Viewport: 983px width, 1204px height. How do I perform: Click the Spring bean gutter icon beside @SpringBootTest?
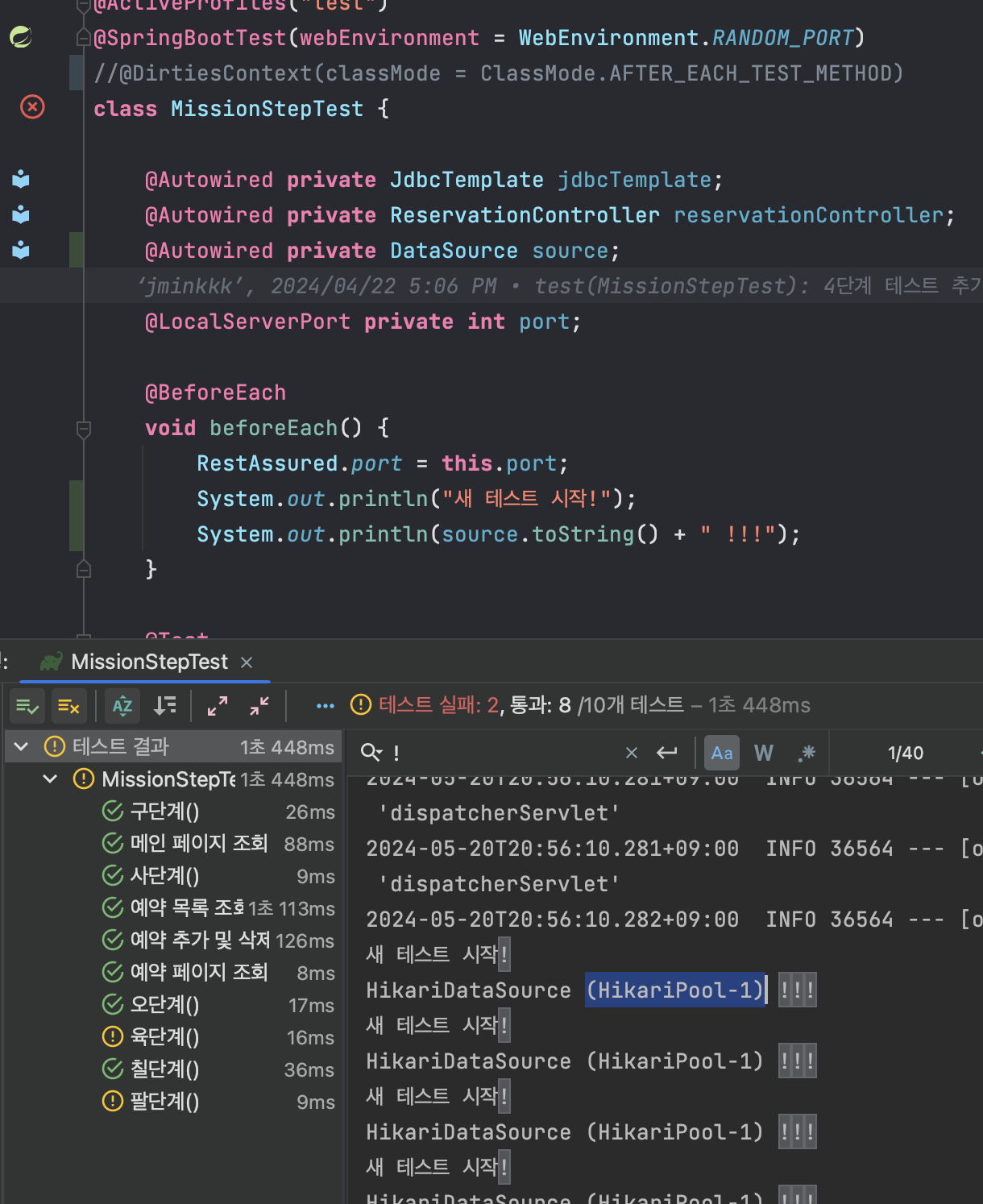[21, 37]
